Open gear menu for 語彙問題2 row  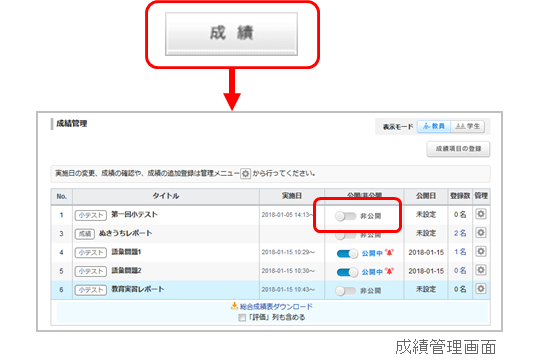coord(481,270)
